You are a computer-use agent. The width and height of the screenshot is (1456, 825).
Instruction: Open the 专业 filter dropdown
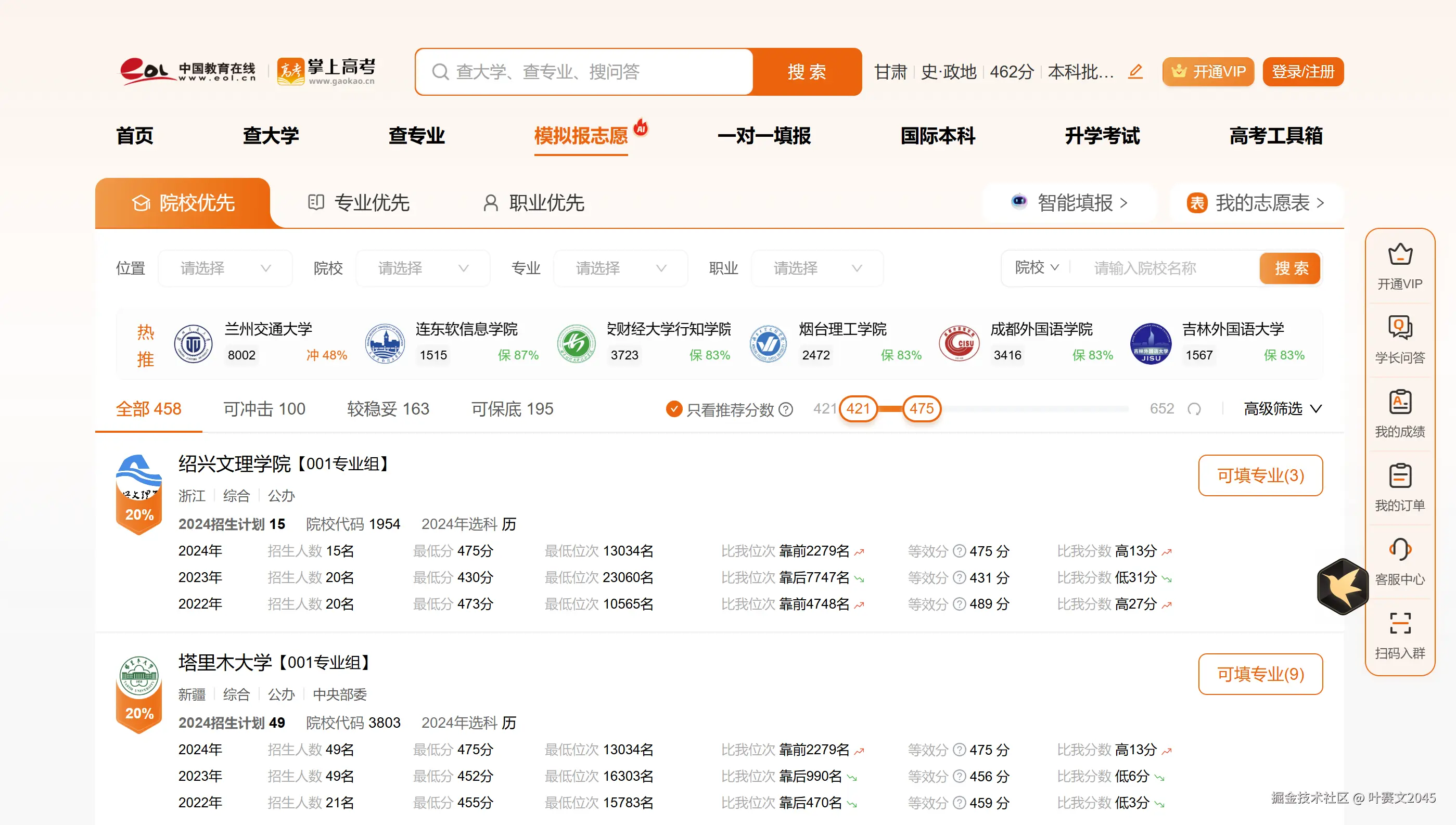[x=620, y=268]
